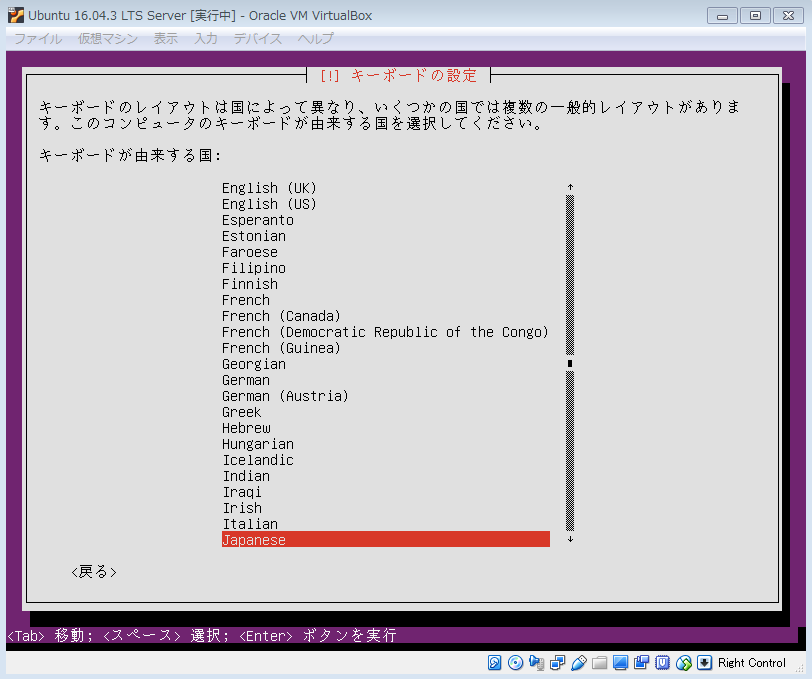Click the audio status icon
The height and width of the screenshot is (679, 812).
pos(537,663)
